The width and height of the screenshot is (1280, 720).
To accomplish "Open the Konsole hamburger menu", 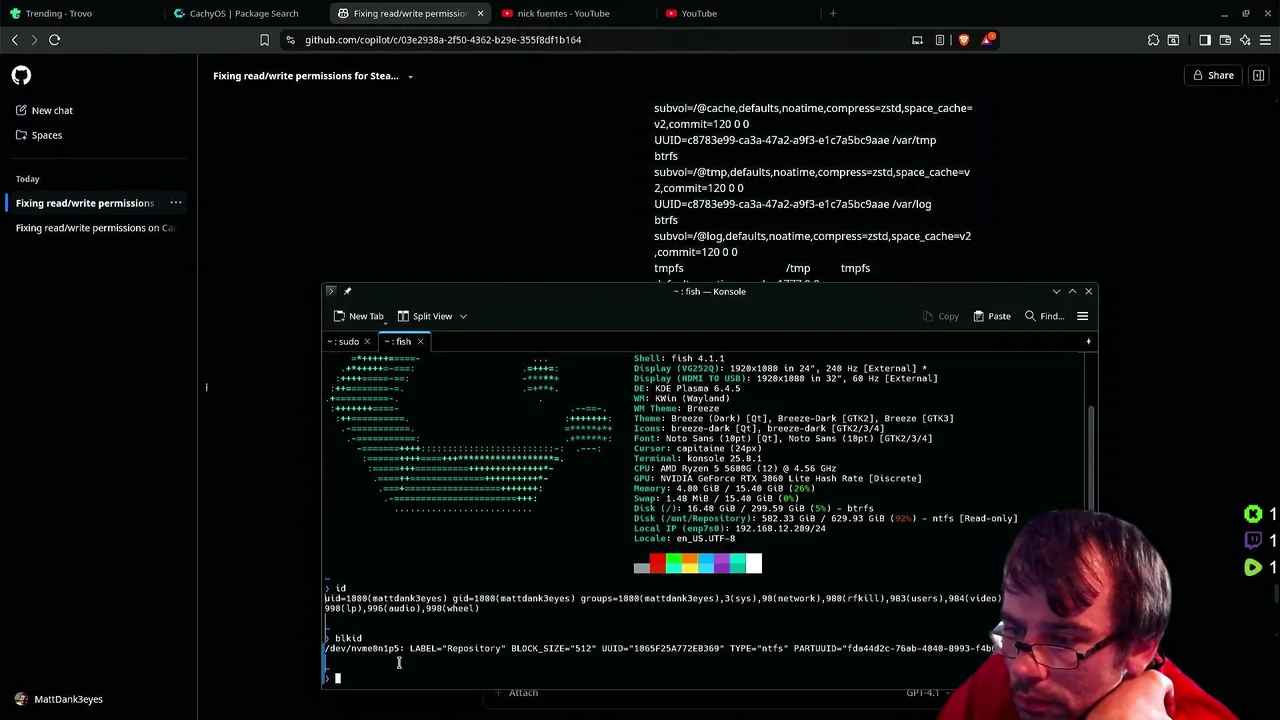I will pyautogui.click(x=1082, y=316).
